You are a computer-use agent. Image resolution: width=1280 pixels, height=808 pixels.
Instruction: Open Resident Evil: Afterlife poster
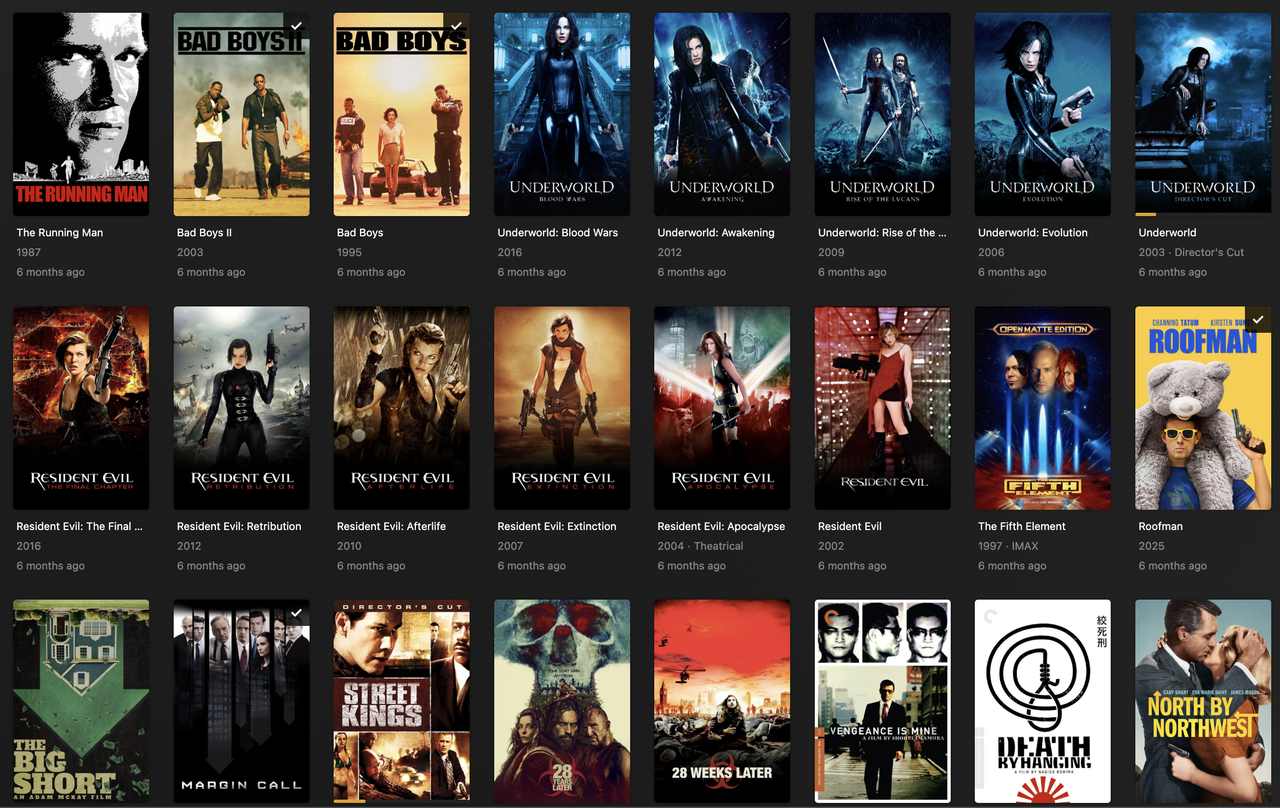401,408
